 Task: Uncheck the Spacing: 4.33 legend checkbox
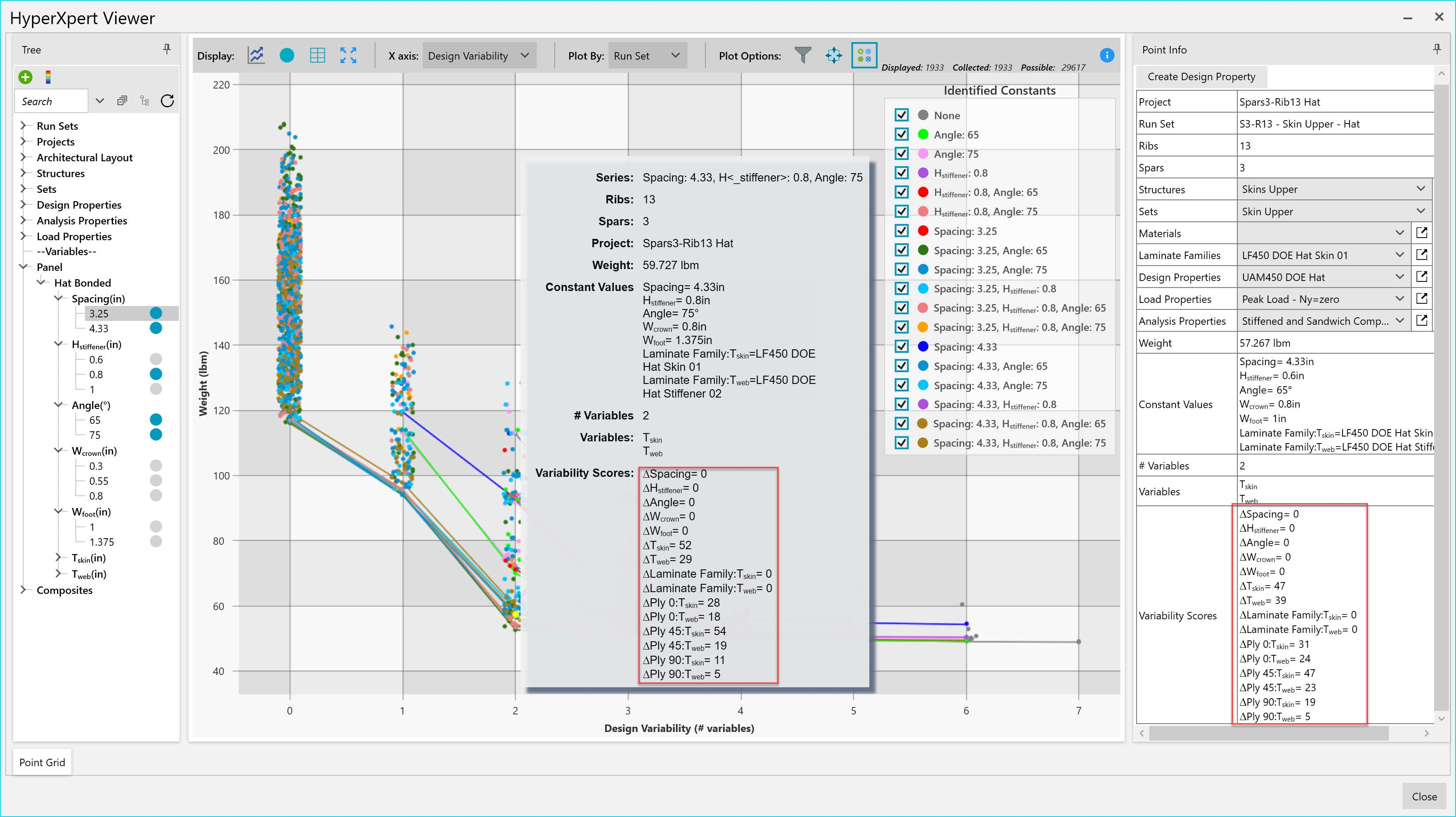[902, 347]
